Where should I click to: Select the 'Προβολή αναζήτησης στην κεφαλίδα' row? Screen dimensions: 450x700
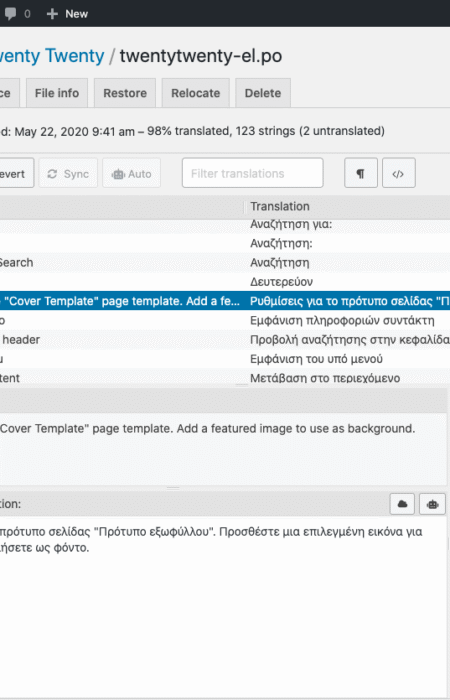(x=225, y=339)
